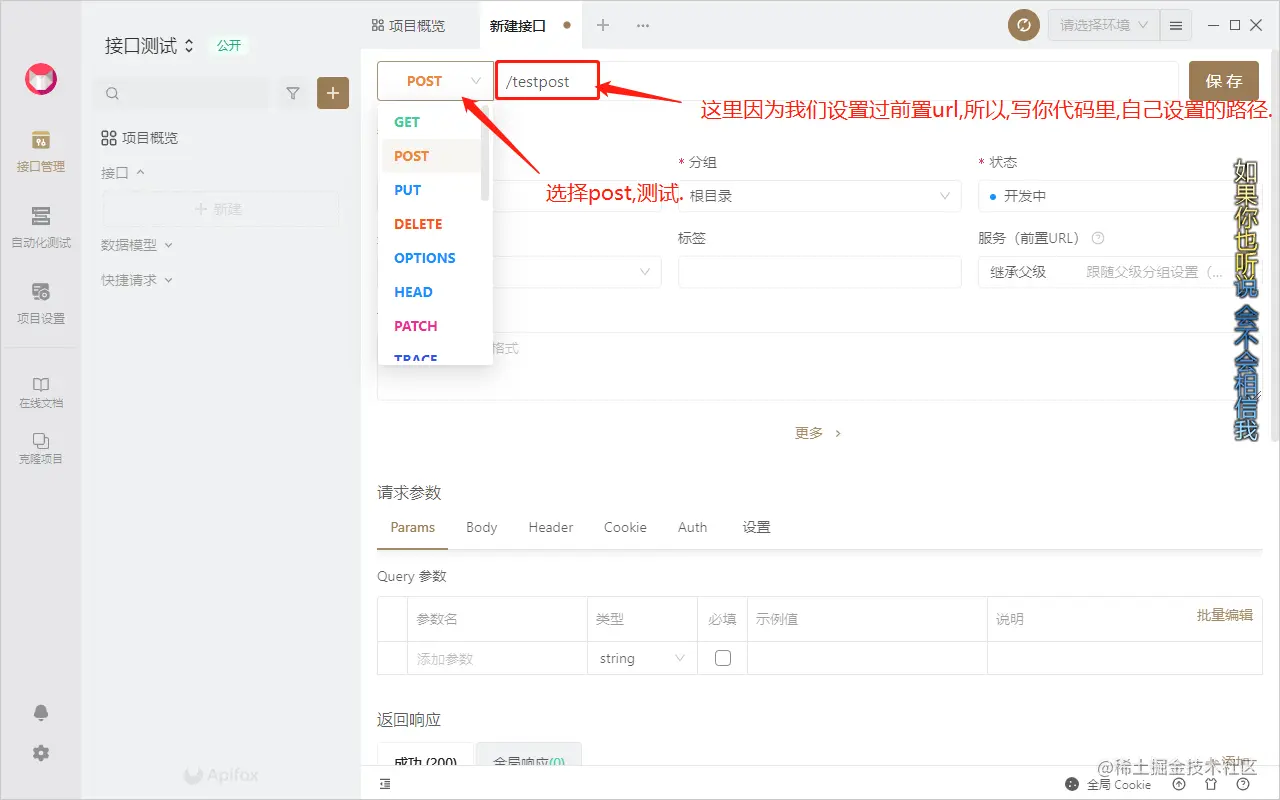Click the /testpost URL input field

[837, 81]
